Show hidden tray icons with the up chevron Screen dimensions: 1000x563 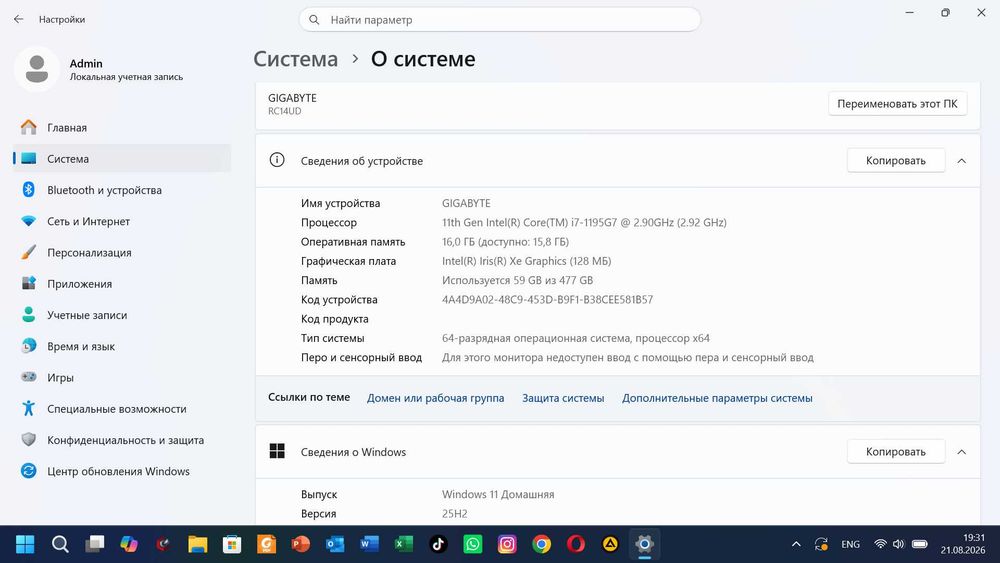[x=796, y=544]
